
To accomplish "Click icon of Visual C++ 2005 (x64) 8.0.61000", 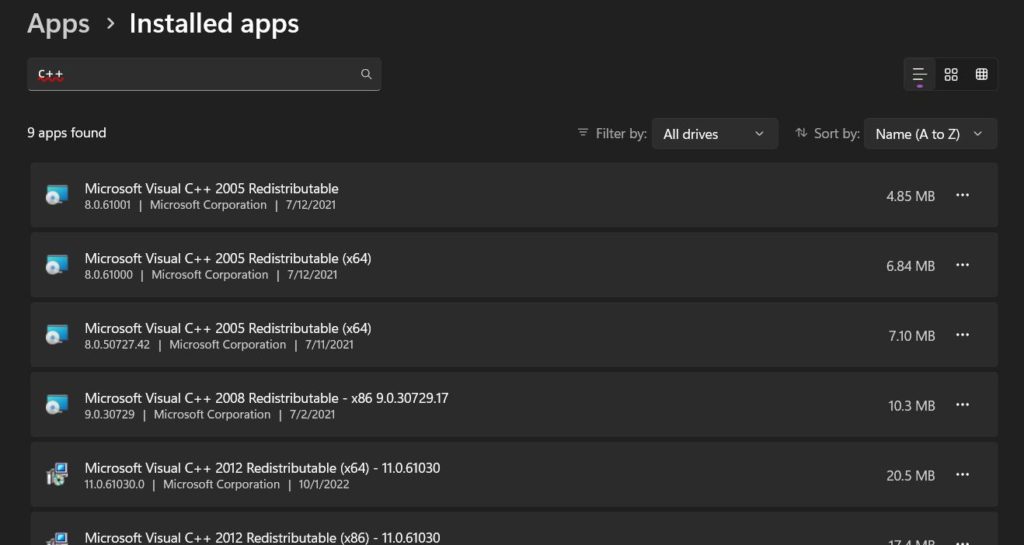I will [x=57, y=265].
